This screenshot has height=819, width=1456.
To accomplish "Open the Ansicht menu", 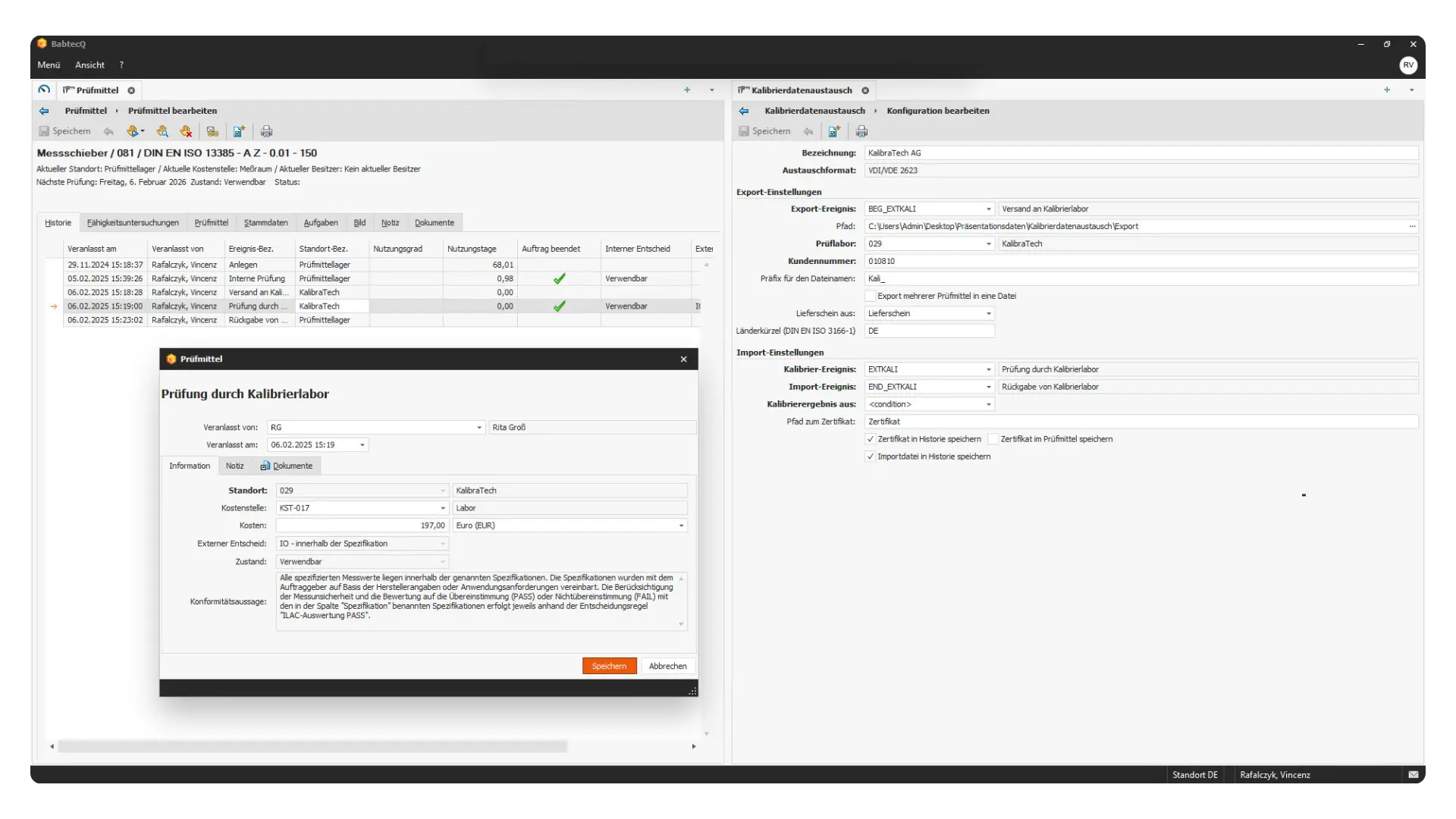I will 89,65.
